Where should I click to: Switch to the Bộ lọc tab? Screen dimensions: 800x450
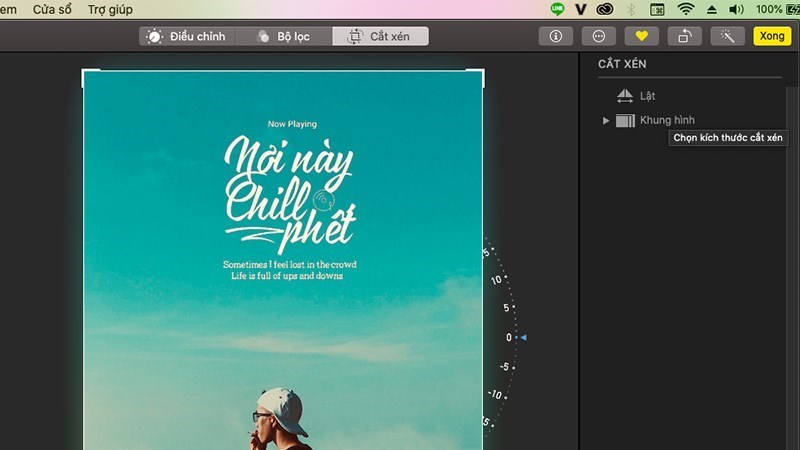pos(284,36)
